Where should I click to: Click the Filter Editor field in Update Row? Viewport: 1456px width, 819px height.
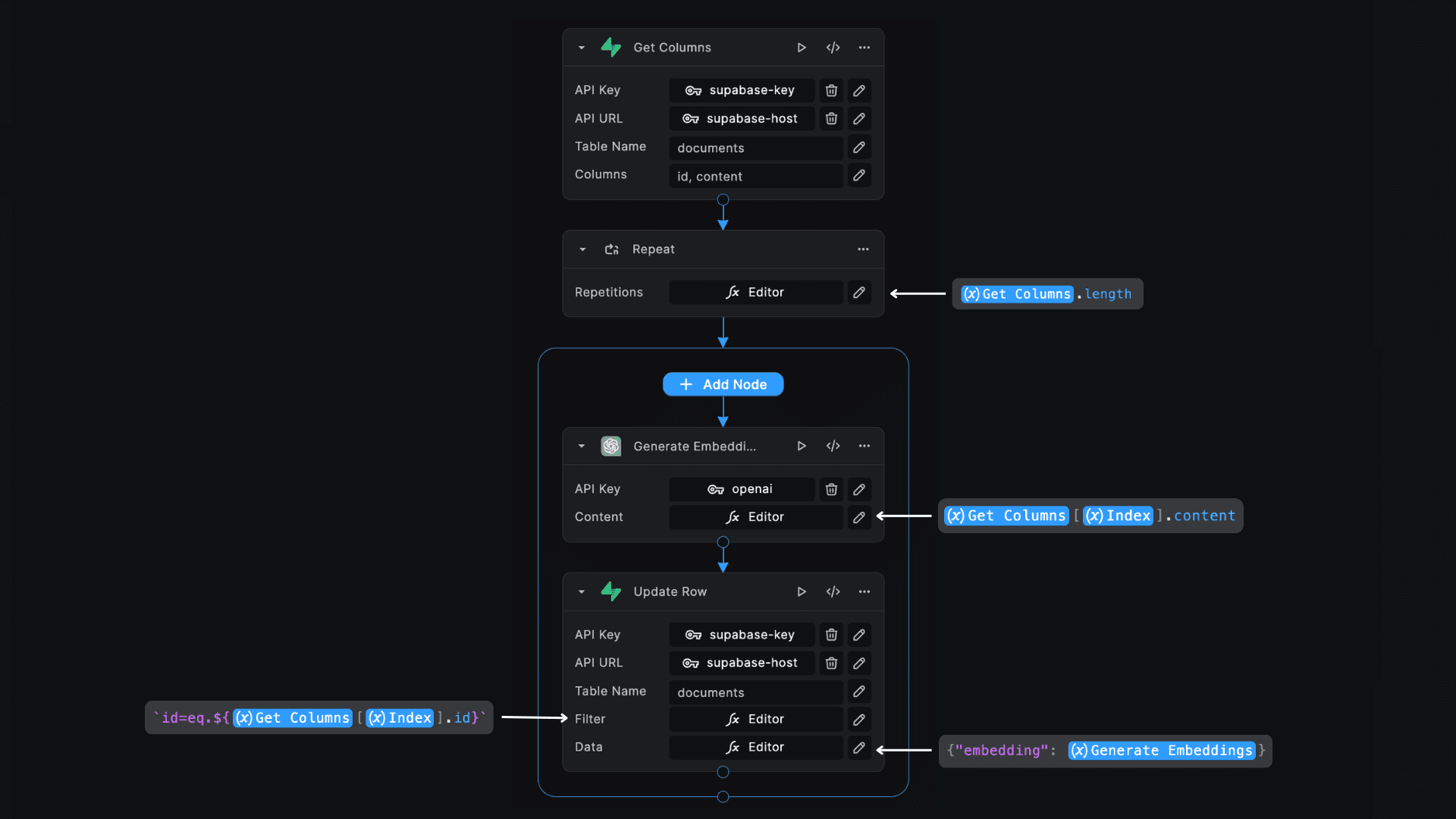(x=755, y=720)
